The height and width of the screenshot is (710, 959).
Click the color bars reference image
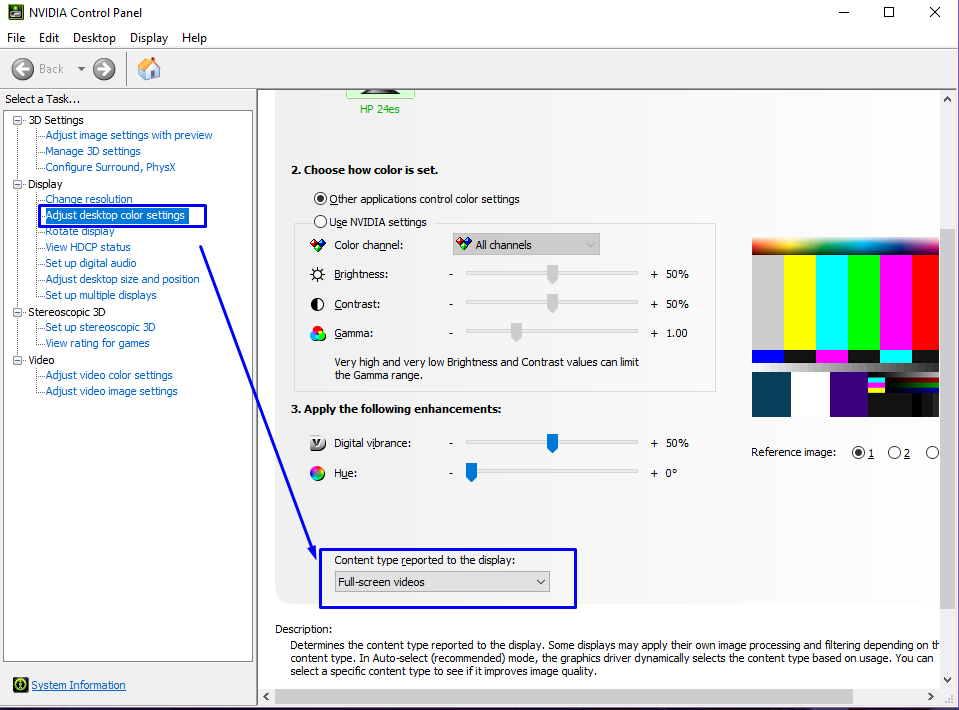tap(845, 328)
